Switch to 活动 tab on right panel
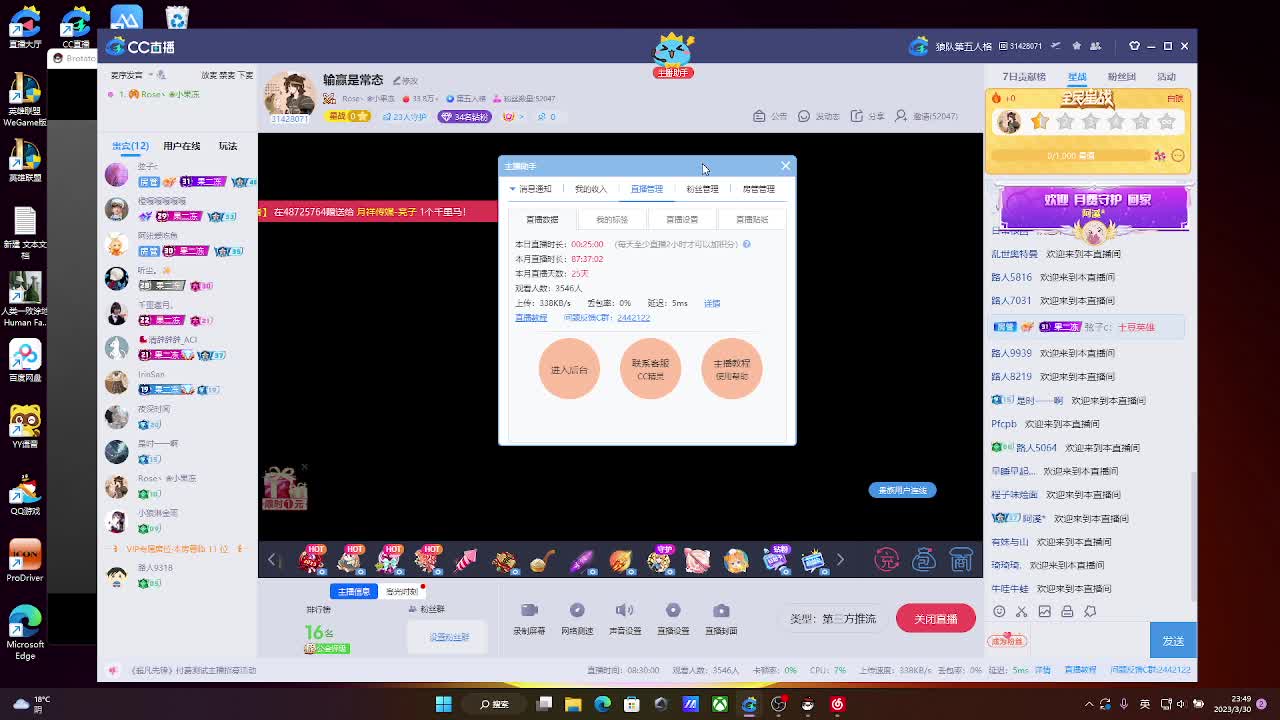Viewport: 1280px width, 720px height. point(1167,77)
